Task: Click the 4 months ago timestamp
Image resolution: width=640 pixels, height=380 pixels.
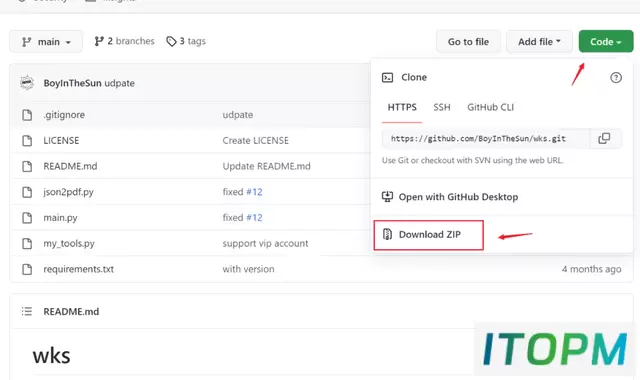Action: (x=591, y=269)
